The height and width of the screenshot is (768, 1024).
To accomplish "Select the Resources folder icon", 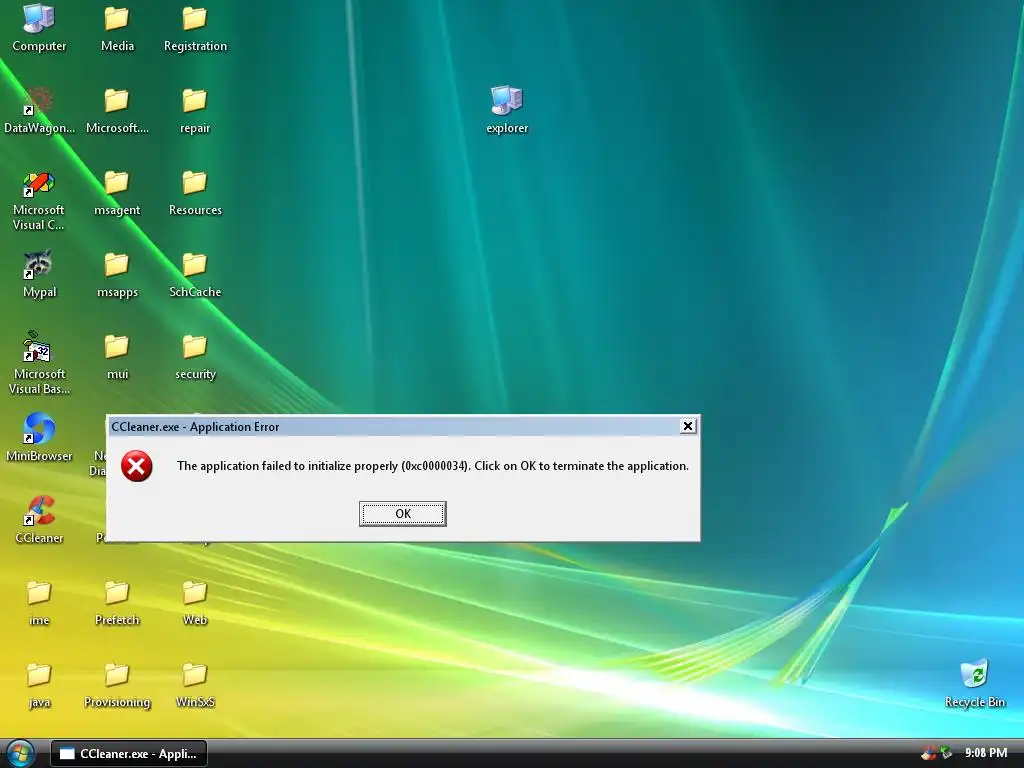I will 195,193.
